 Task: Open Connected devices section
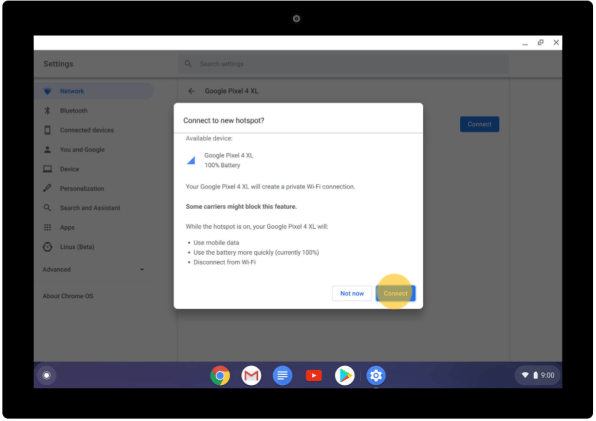(x=94, y=130)
